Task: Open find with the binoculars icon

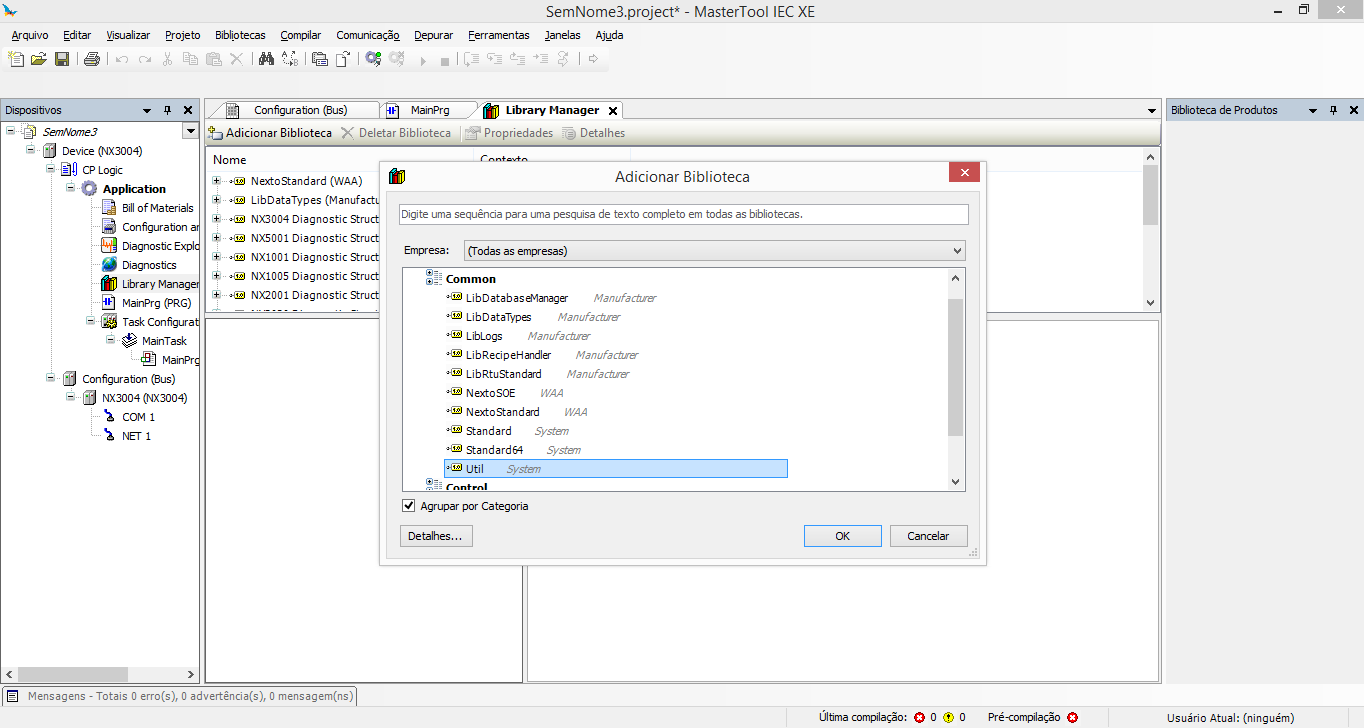Action: click(x=266, y=59)
